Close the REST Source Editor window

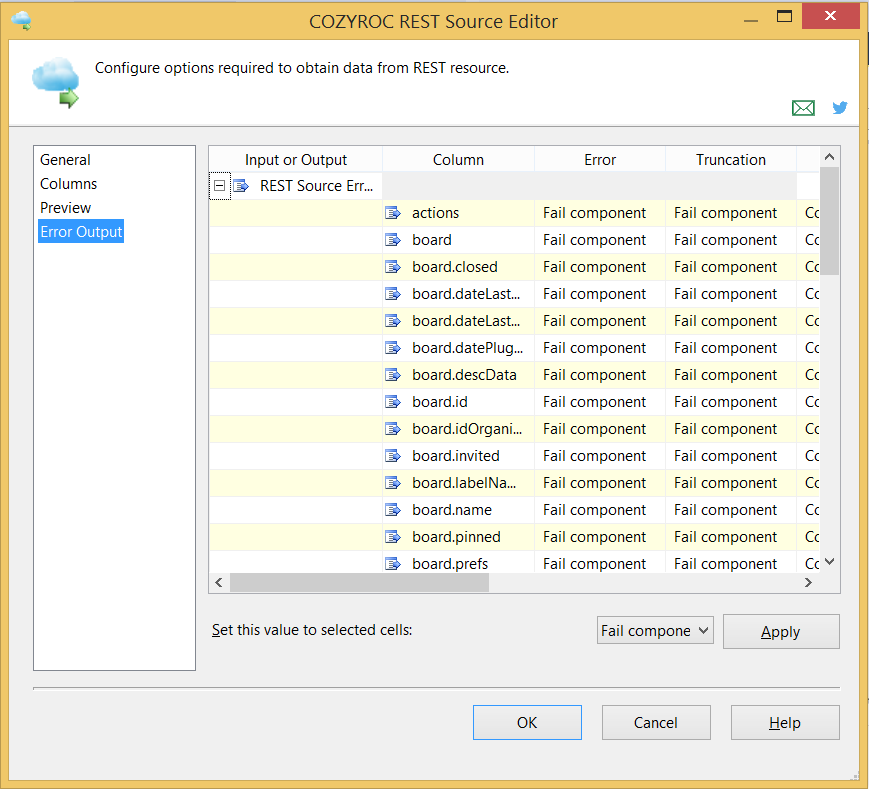tap(830, 16)
